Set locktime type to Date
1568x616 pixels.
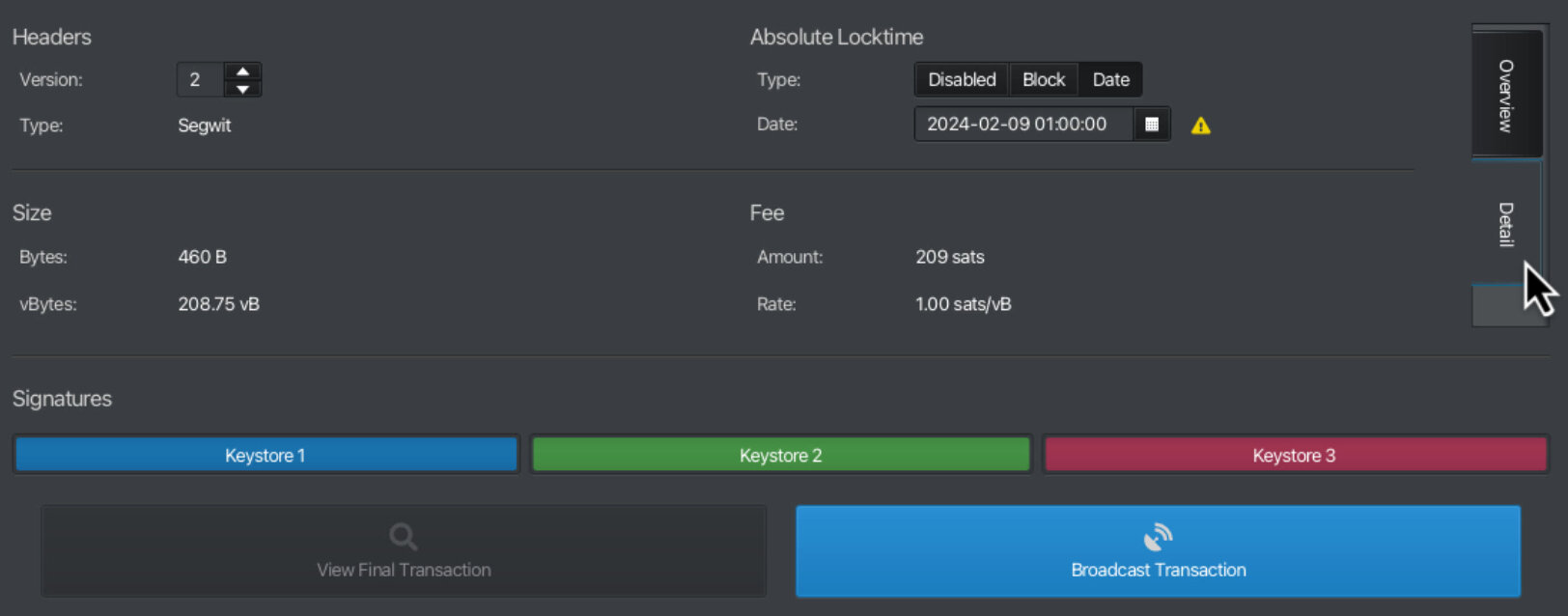[x=1110, y=80]
